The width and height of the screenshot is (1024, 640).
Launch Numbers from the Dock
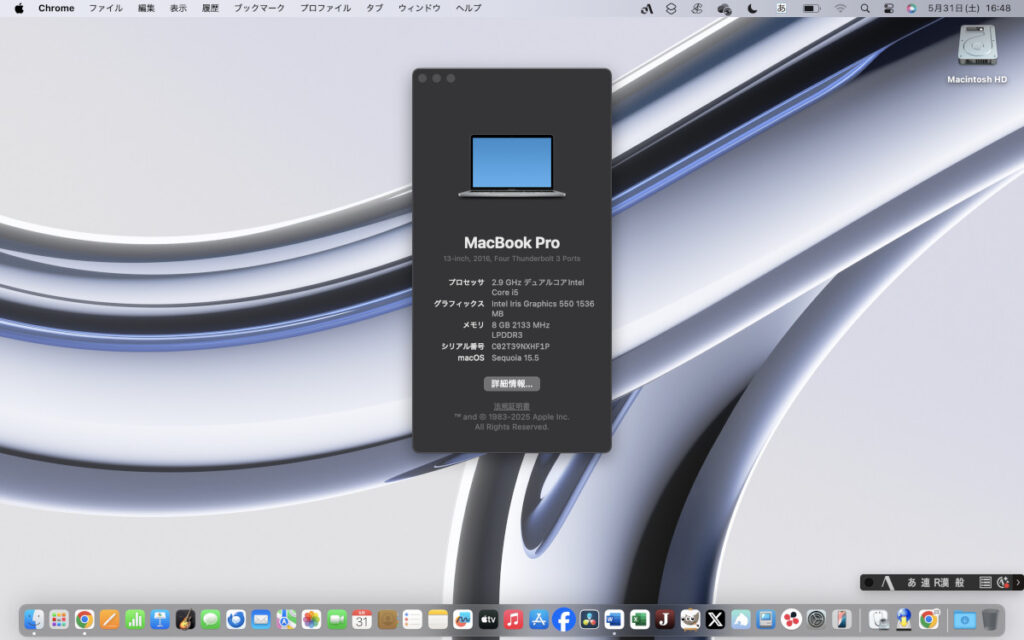pos(135,619)
